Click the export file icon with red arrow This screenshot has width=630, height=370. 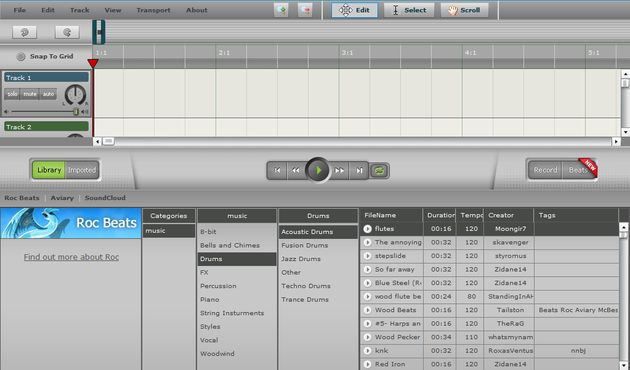[305, 10]
